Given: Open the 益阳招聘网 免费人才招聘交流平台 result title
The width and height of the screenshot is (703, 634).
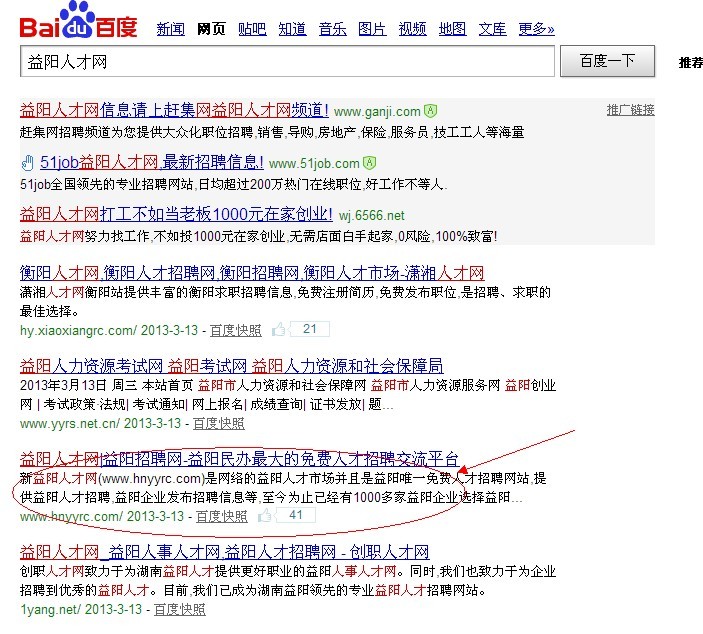Looking at the screenshot, I should click(x=239, y=459).
